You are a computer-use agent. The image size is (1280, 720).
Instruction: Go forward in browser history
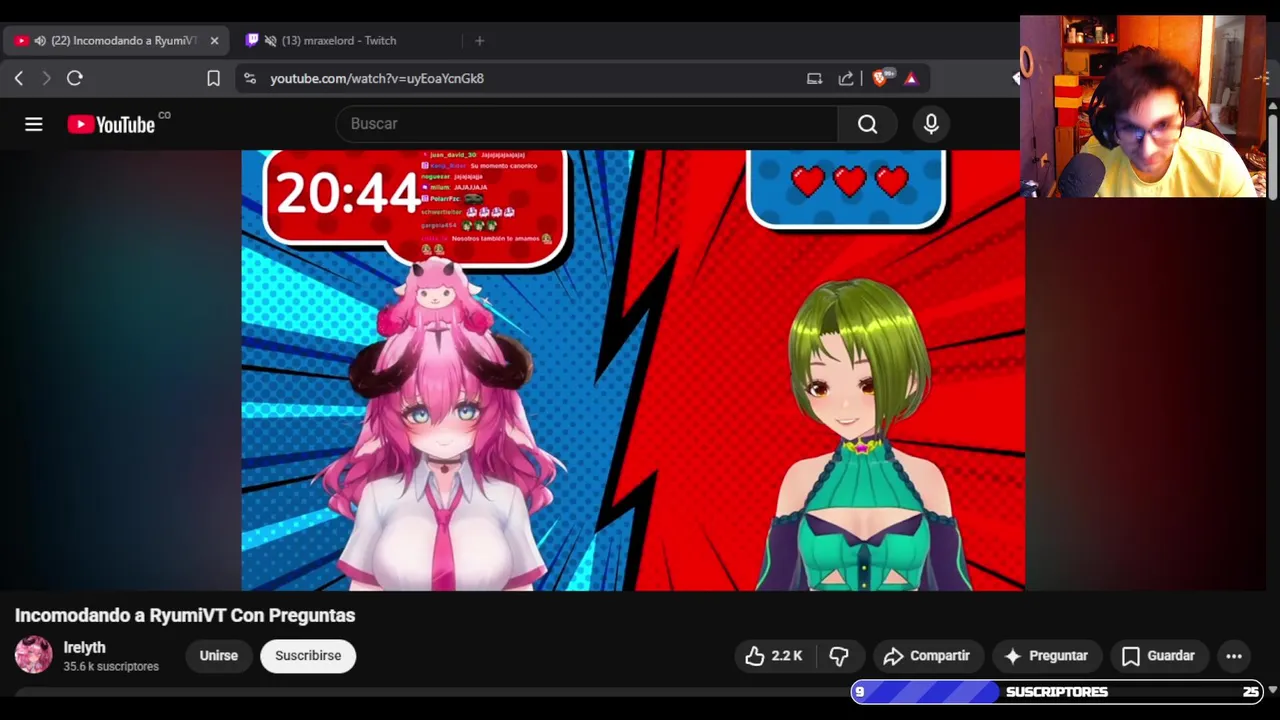pos(46,78)
